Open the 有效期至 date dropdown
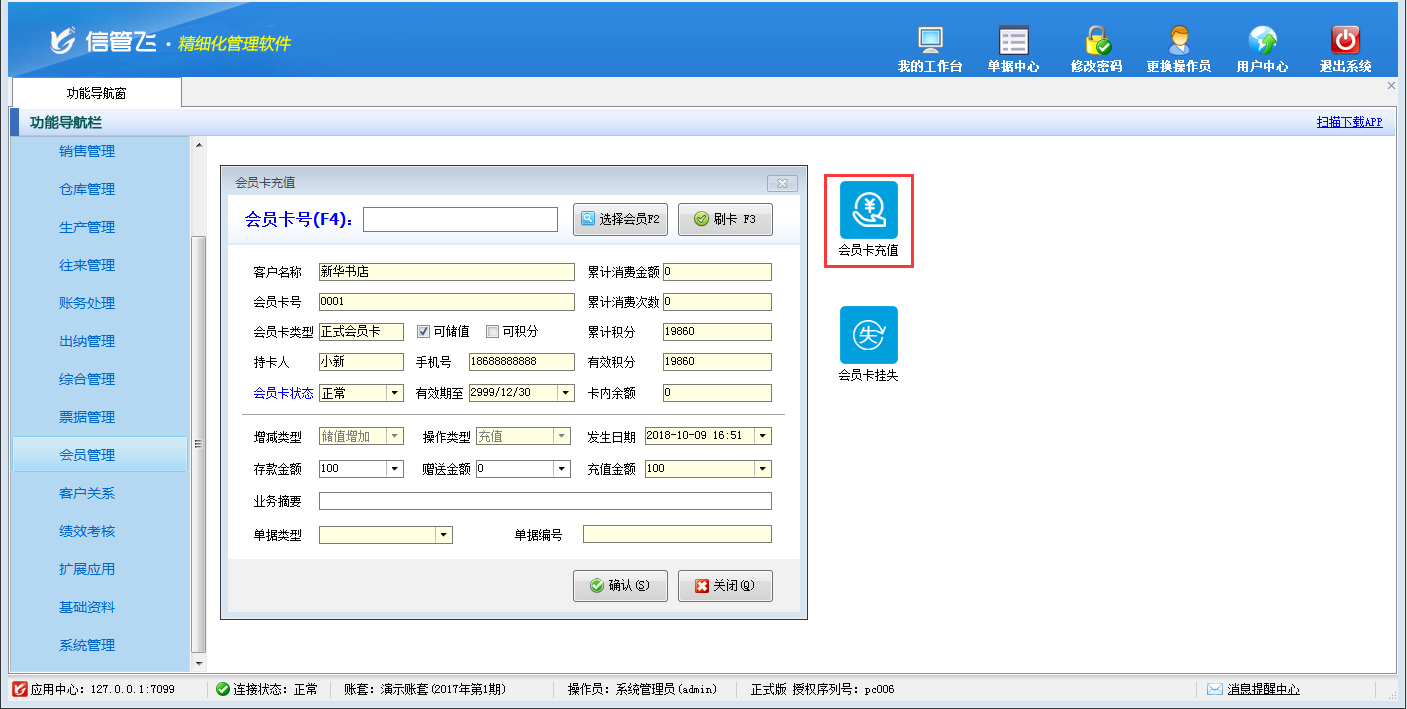1407x709 pixels. (566, 394)
